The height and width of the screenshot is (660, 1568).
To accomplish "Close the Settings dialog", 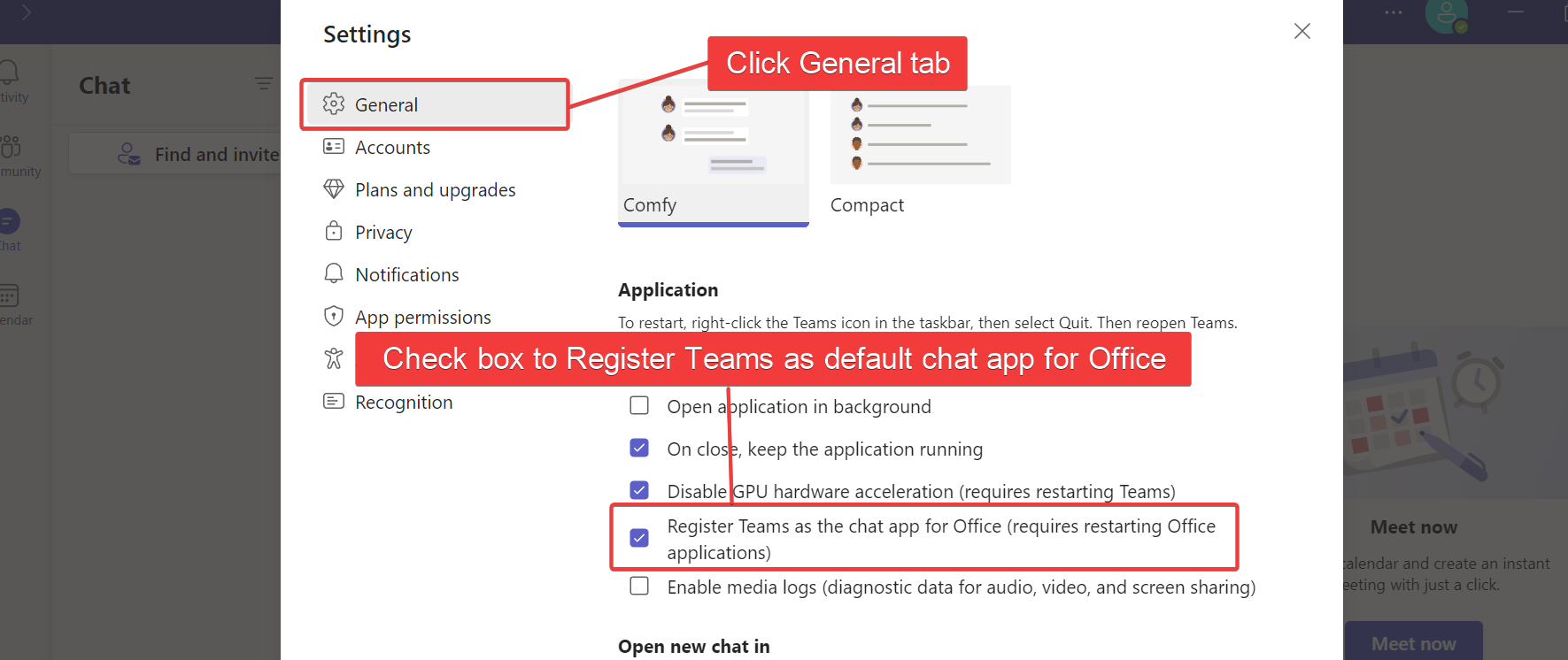I will coord(1302,31).
